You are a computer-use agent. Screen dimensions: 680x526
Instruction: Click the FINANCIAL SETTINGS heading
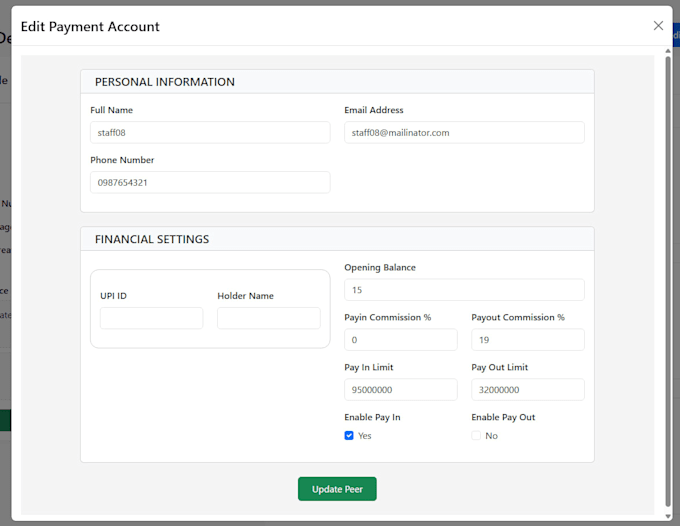[152, 239]
